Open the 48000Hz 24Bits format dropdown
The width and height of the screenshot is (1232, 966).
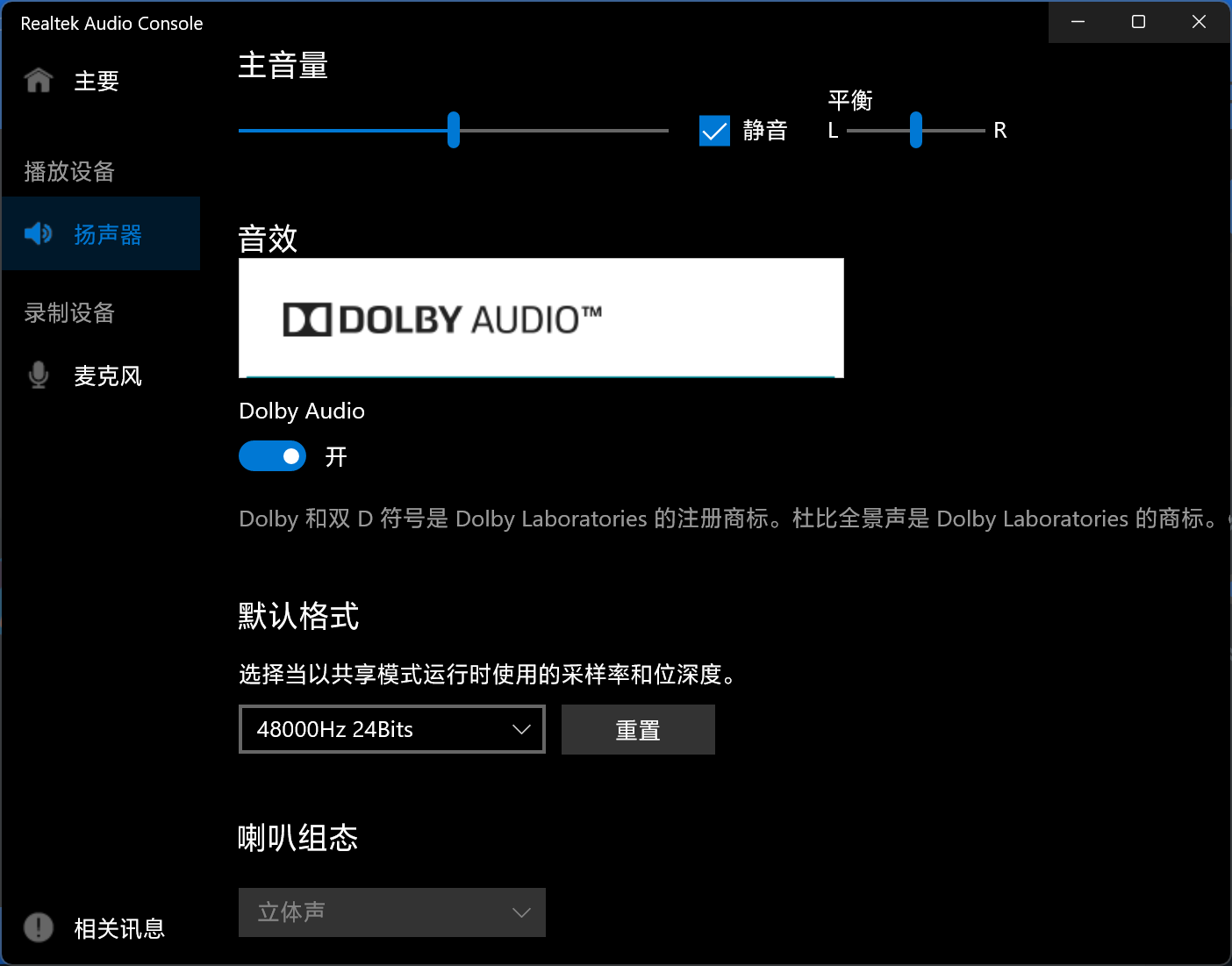tap(392, 729)
